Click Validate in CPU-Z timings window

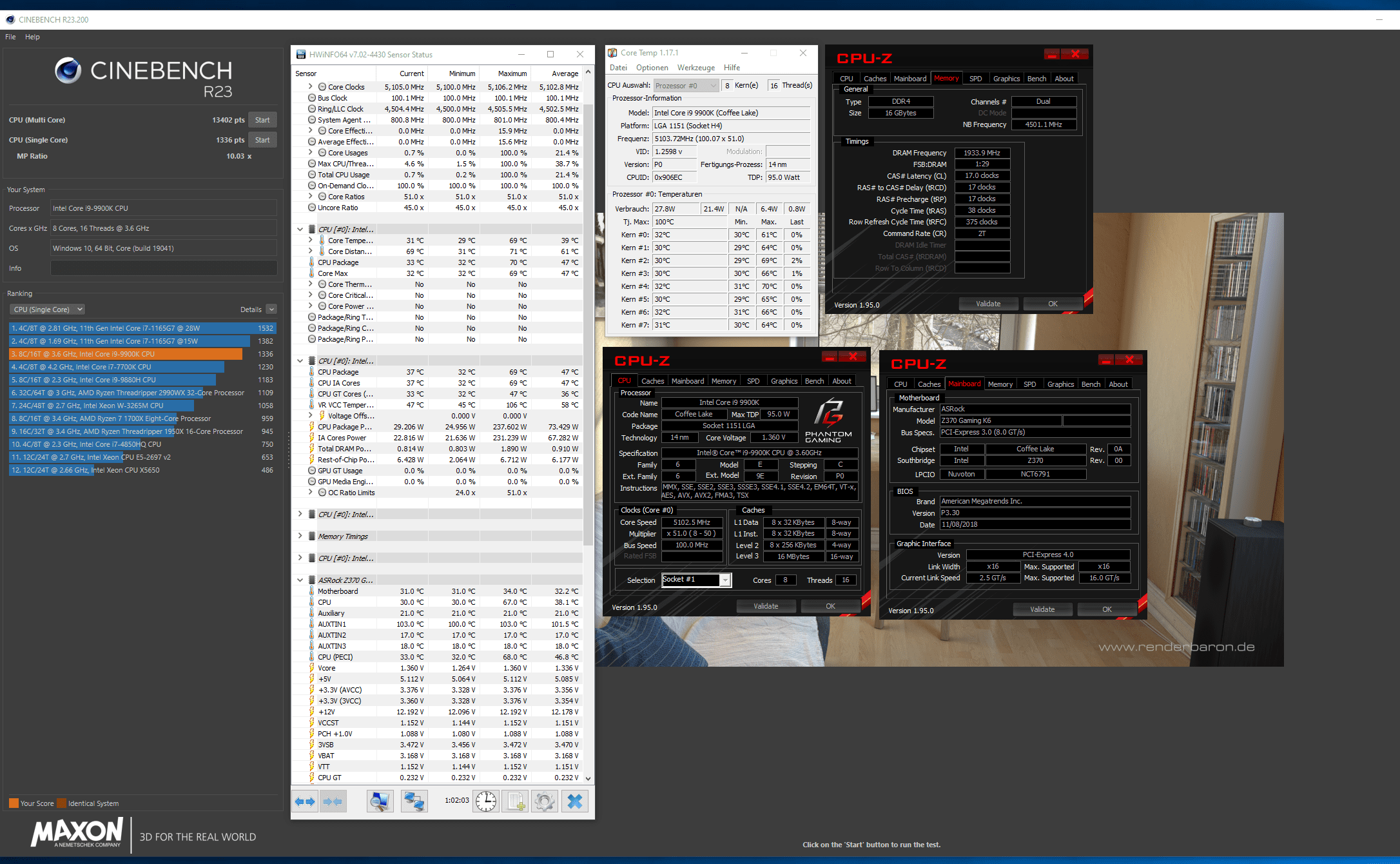click(x=988, y=304)
